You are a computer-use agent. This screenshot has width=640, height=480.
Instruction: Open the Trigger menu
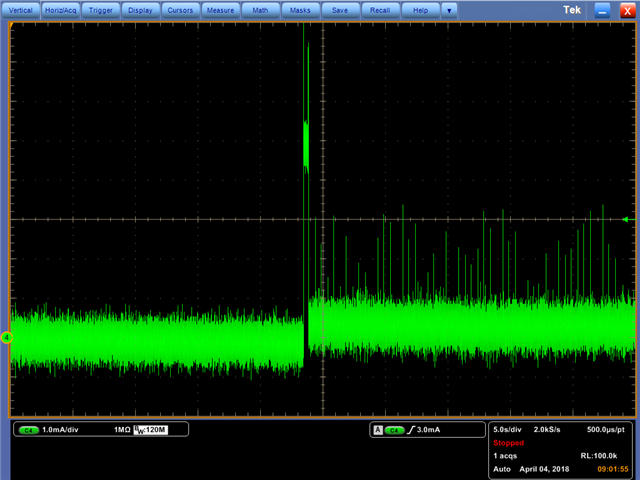point(100,10)
